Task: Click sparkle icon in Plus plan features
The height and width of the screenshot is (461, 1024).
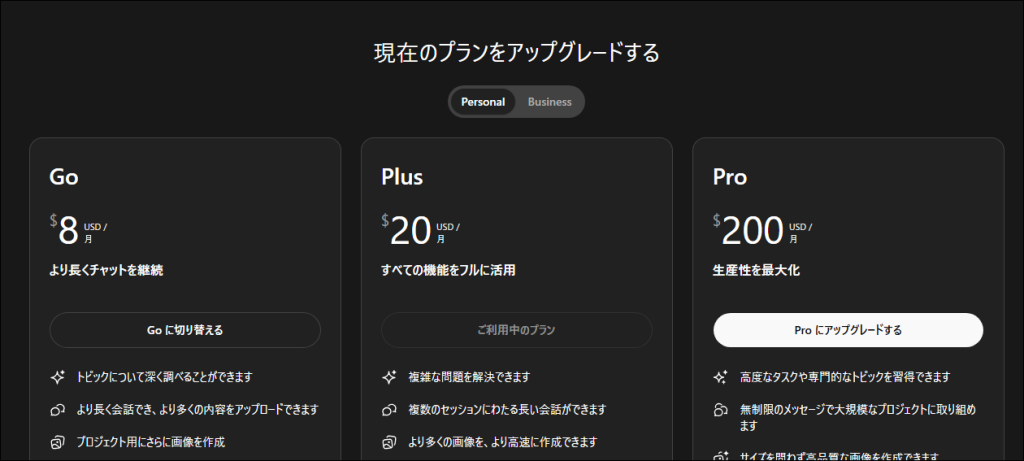Action: 389,377
